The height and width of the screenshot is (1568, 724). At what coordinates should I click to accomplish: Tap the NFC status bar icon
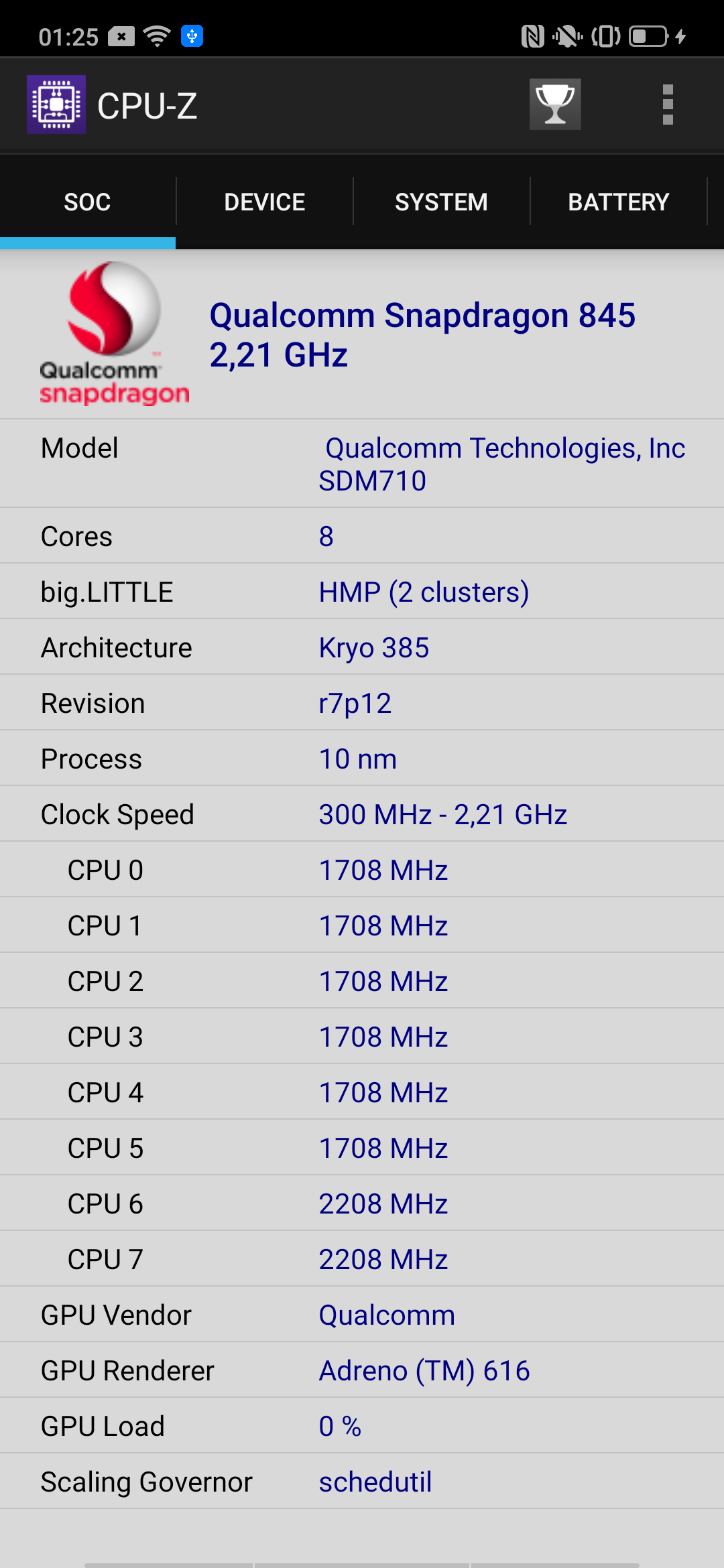[532, 36]
